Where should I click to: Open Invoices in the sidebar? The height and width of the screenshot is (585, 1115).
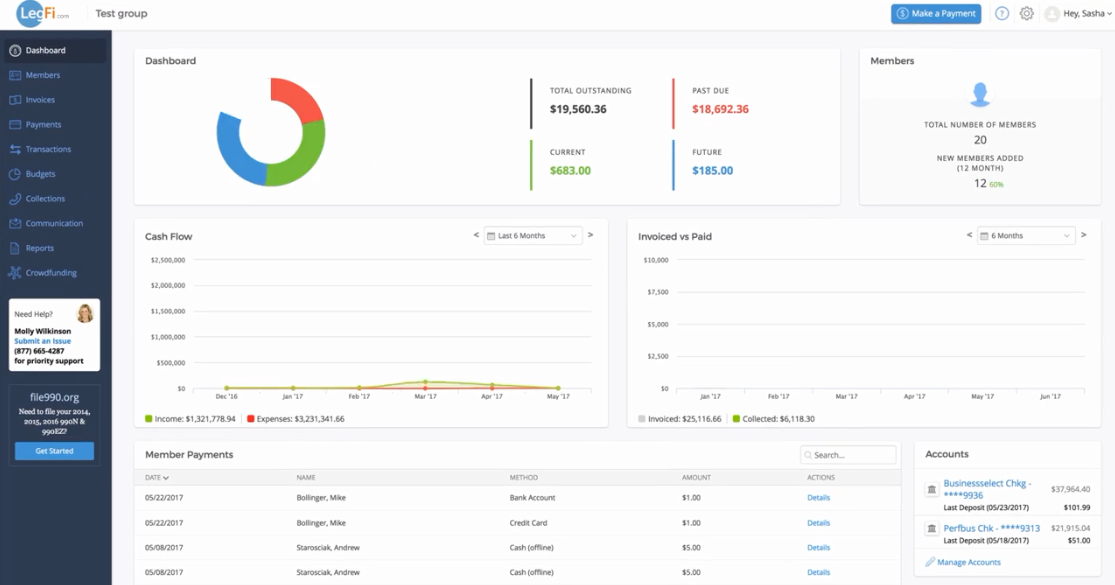click(40, 100)
